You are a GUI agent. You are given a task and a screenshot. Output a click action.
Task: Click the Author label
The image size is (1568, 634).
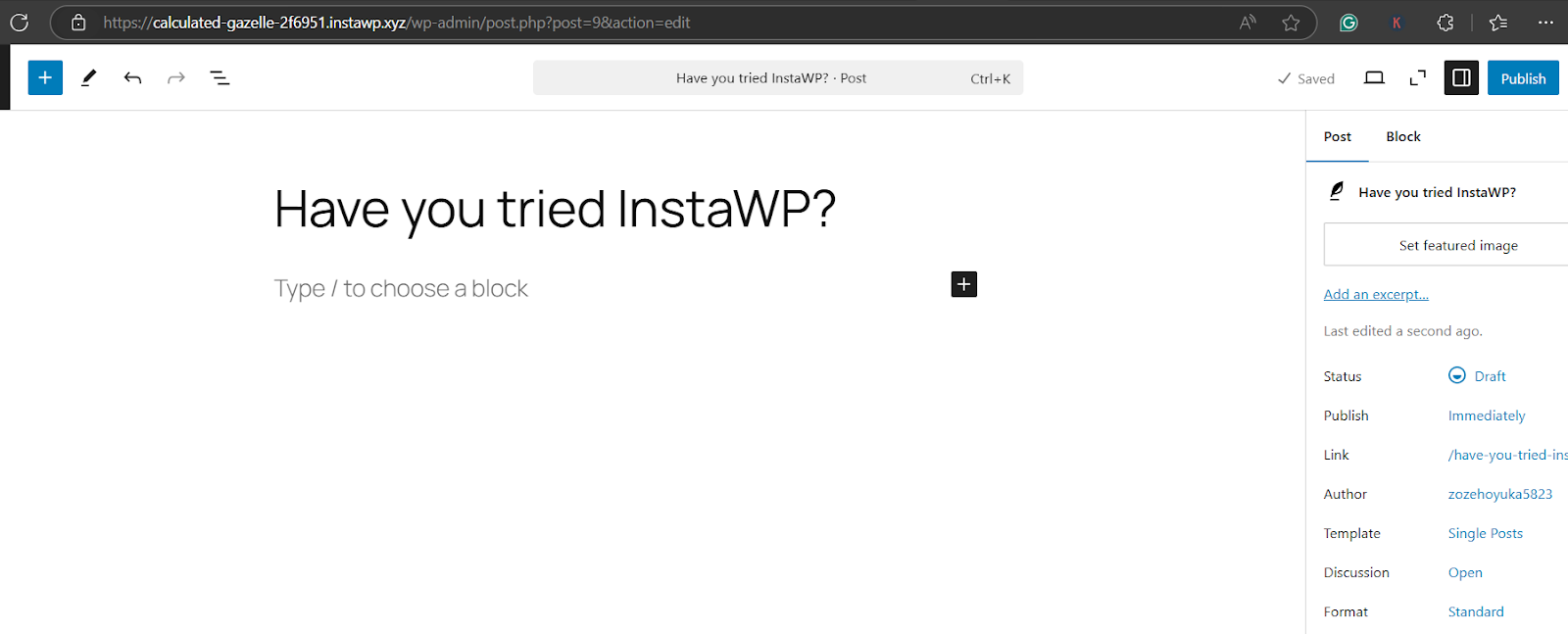[1345, 494]
